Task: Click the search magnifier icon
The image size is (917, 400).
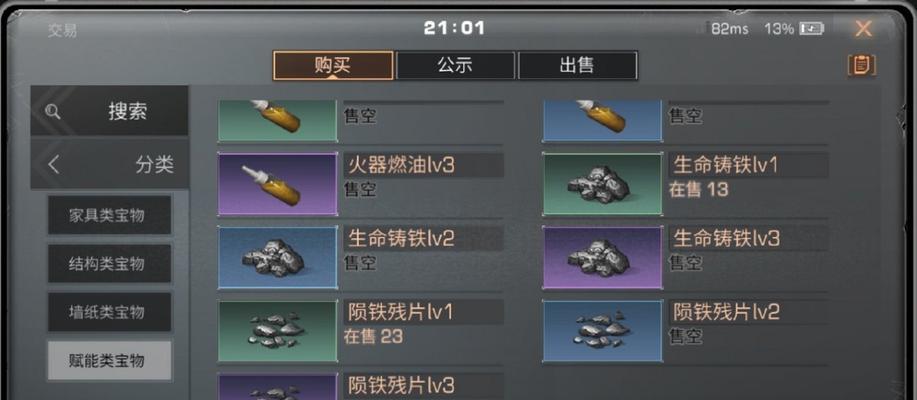Action: point(53,111)
